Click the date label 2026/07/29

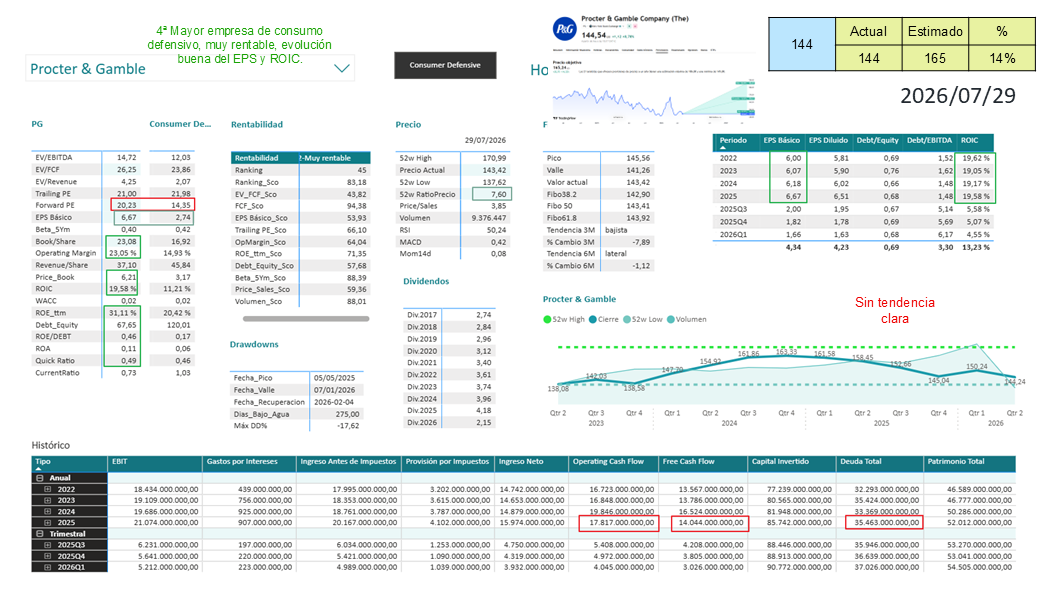(x=957, y=96)
